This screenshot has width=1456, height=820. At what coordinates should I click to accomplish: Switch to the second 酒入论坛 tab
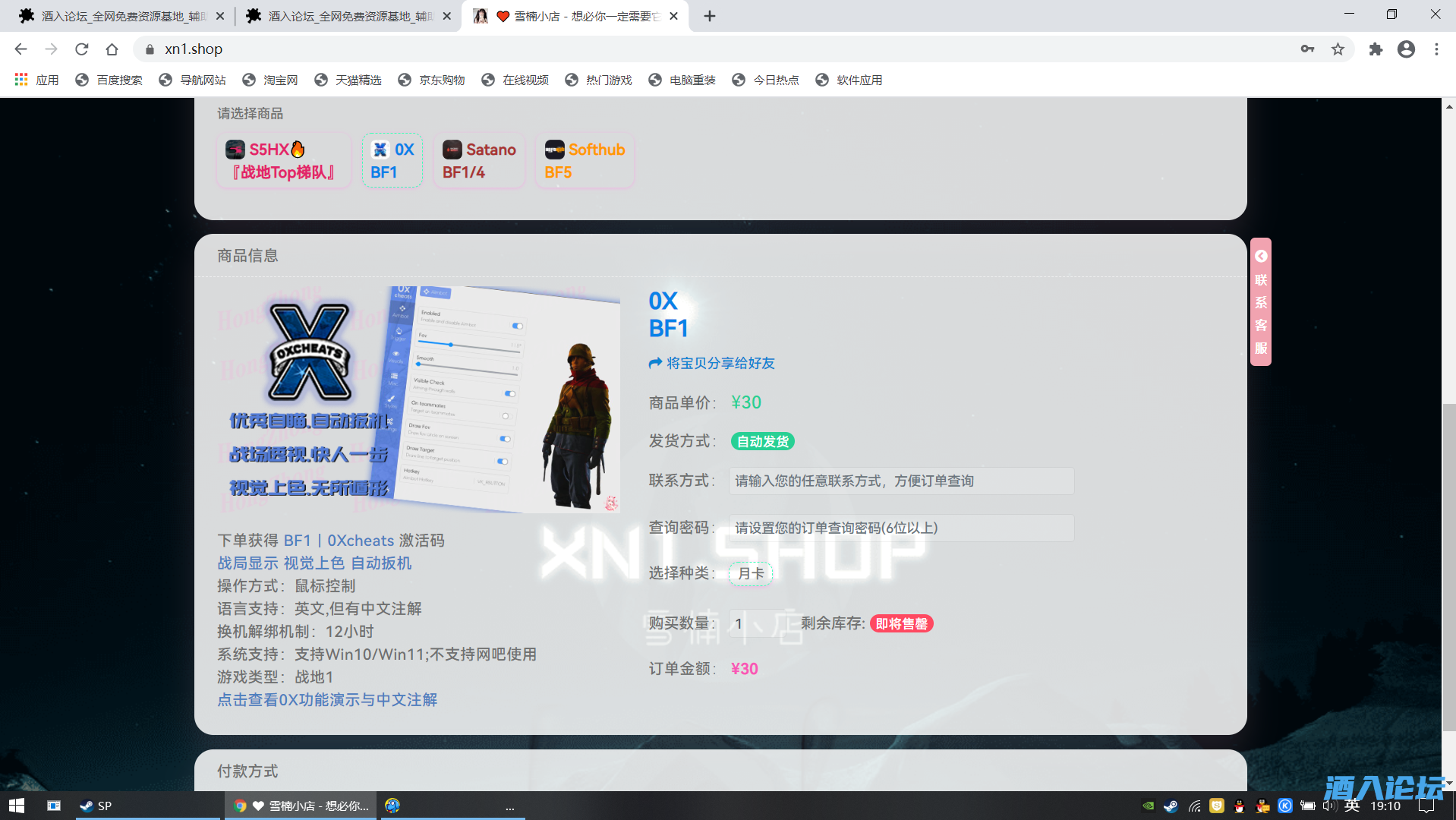(x=348, y=16)
